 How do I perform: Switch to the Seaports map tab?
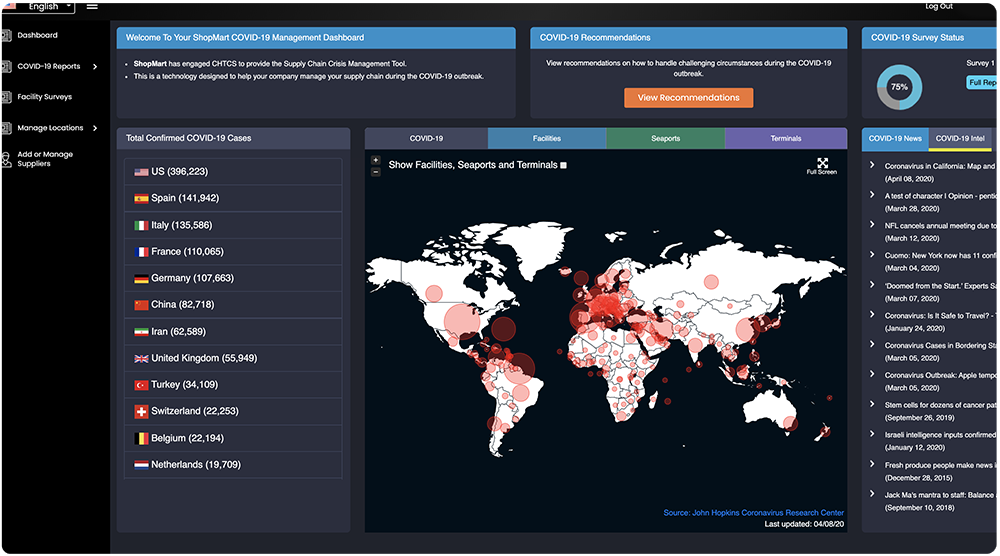point(665,138)
